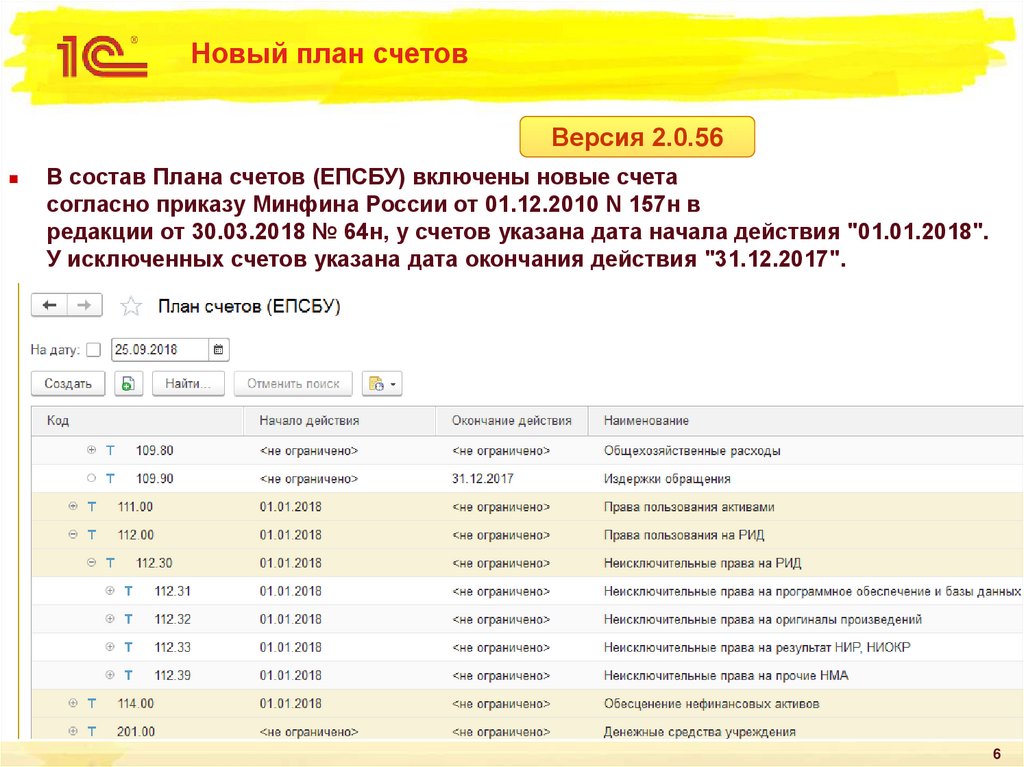Viewport: 1024px width, 767px height.
Task: Collapse account 112.00 tree node
Action: pos(73,535)
